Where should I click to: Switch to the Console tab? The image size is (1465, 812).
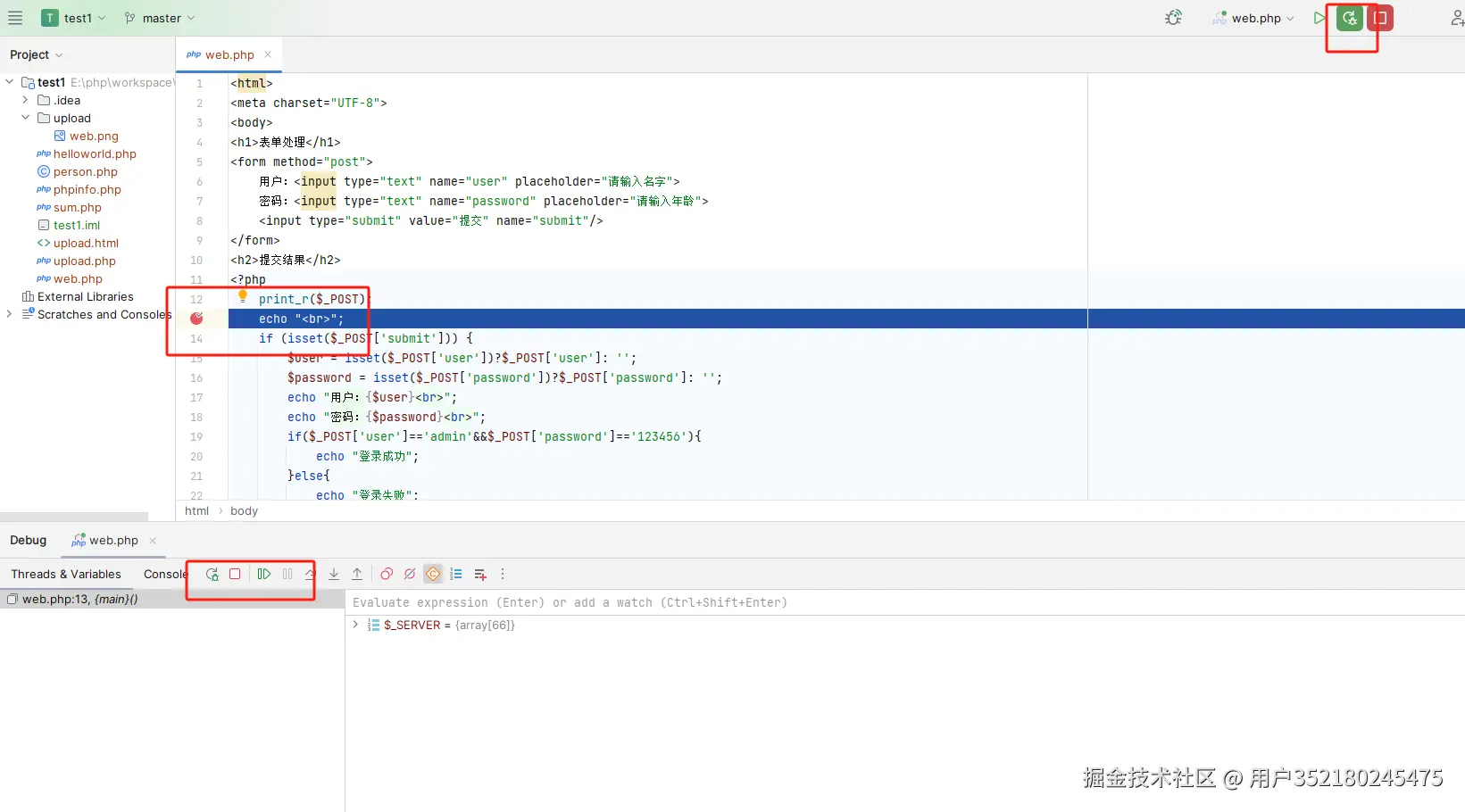point(165,575)
